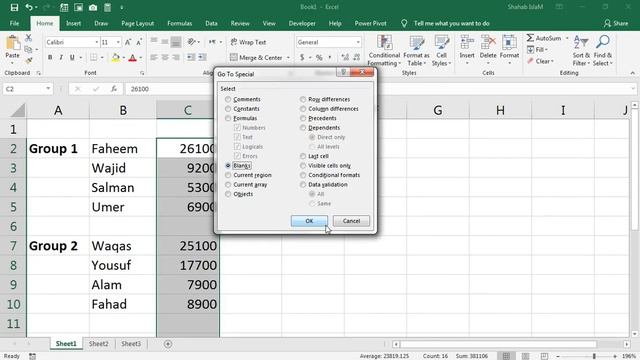This screenshot has height=360, width=640.
Task: Apply accounting dollar format
Action: (302, 58)
